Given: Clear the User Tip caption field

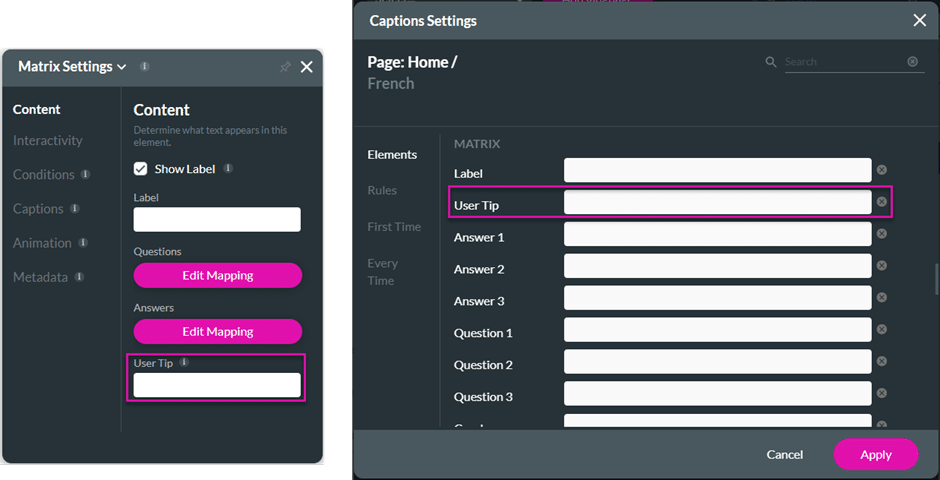Looking at the screenshot, I should [882, 202].
